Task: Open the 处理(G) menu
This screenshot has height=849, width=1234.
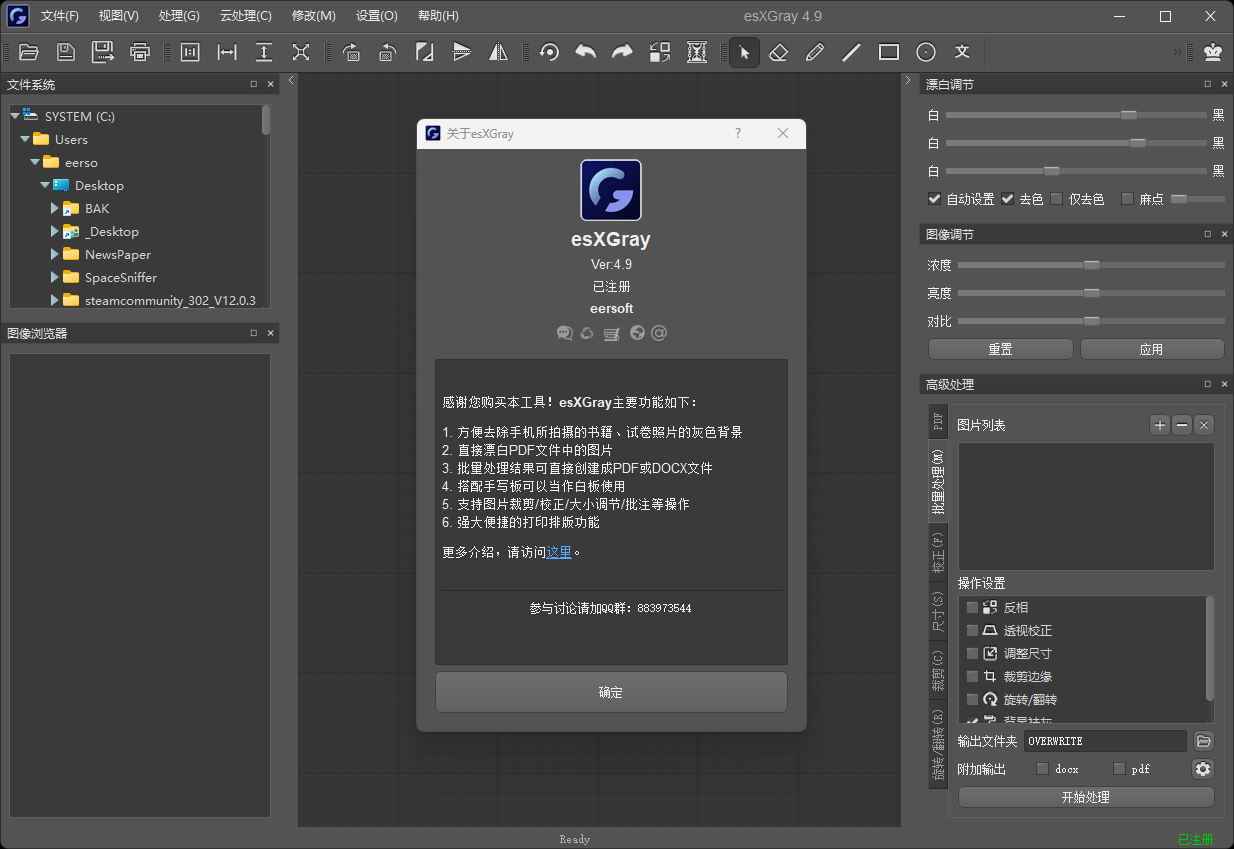Action: [179, 16]
